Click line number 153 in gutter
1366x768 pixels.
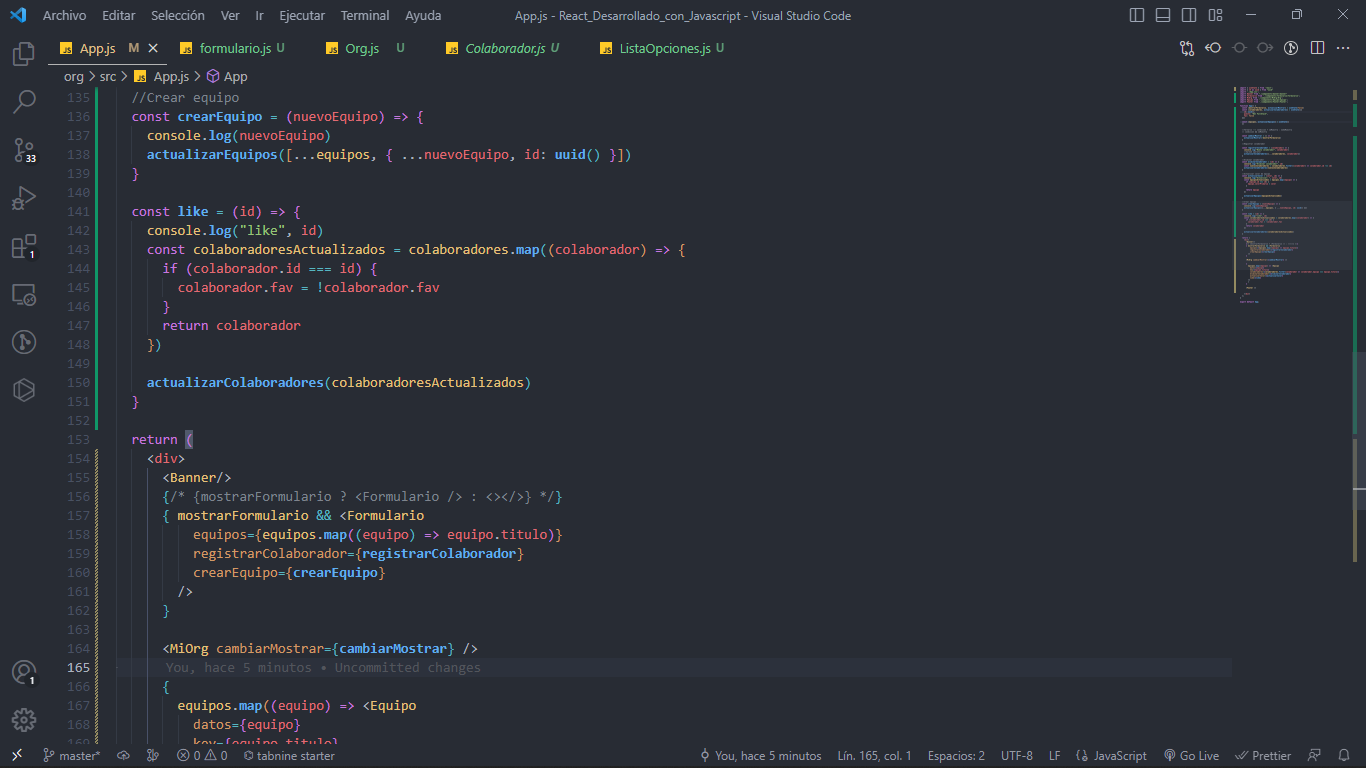click(x=78, y=440)
